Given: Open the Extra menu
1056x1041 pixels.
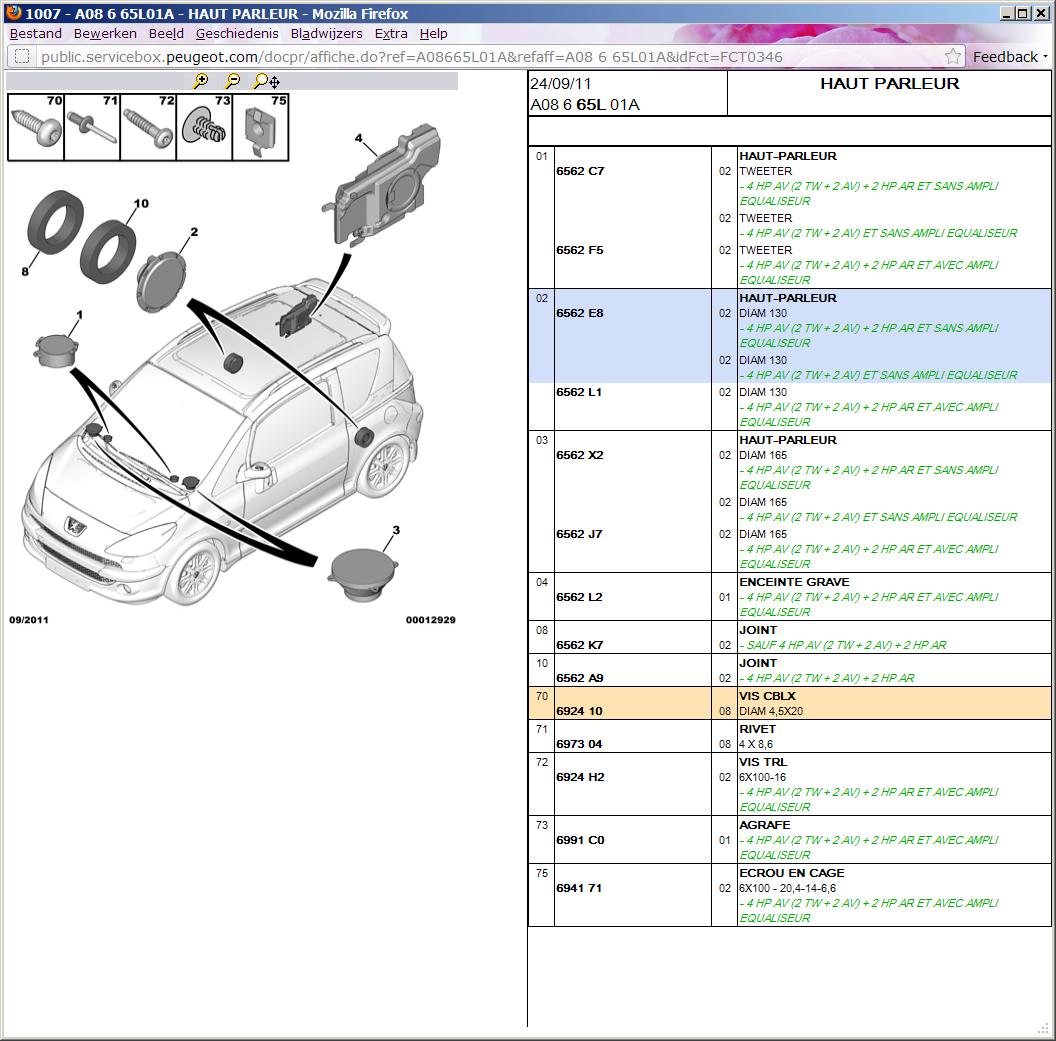Looking at the screenshot, I should pyautogui.click(x=391, y=34).
